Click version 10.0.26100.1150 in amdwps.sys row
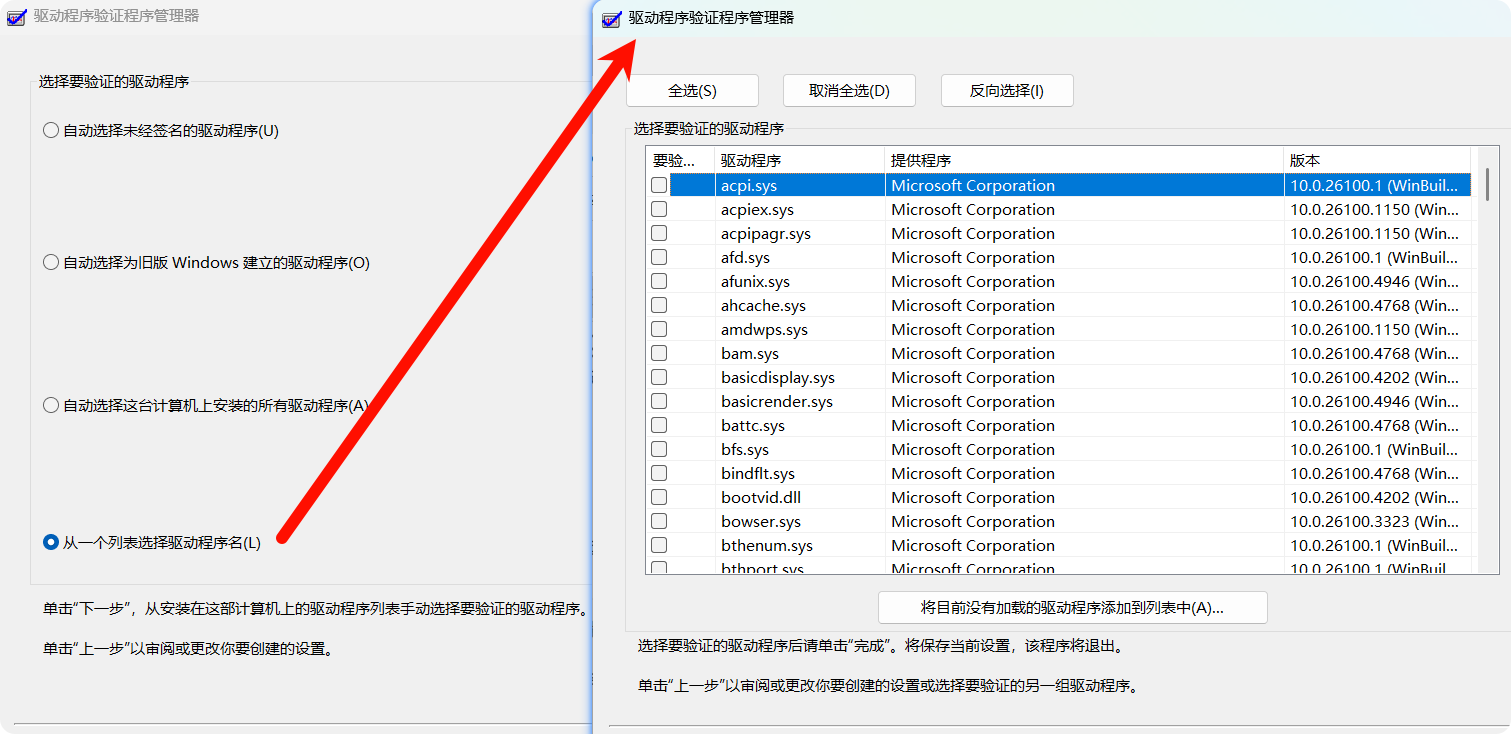 (x=1375, y=329)
